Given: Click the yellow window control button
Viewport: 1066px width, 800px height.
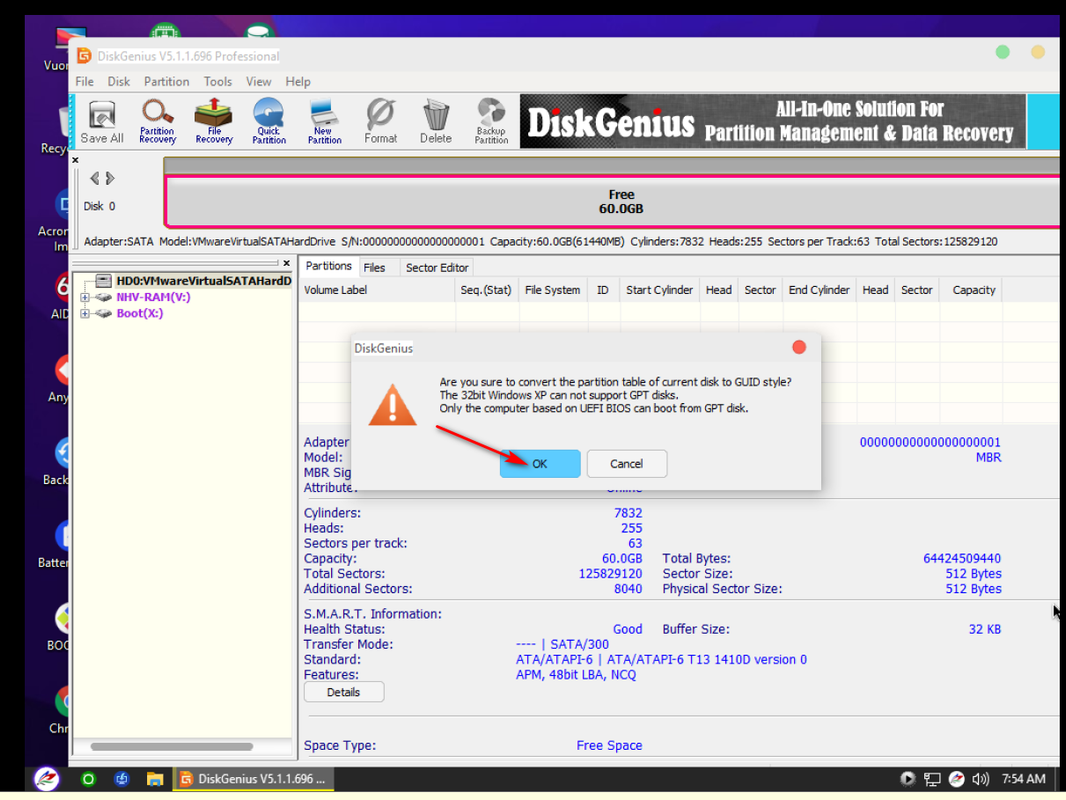Looking at the screenshot, I should tap(1037, 52).
